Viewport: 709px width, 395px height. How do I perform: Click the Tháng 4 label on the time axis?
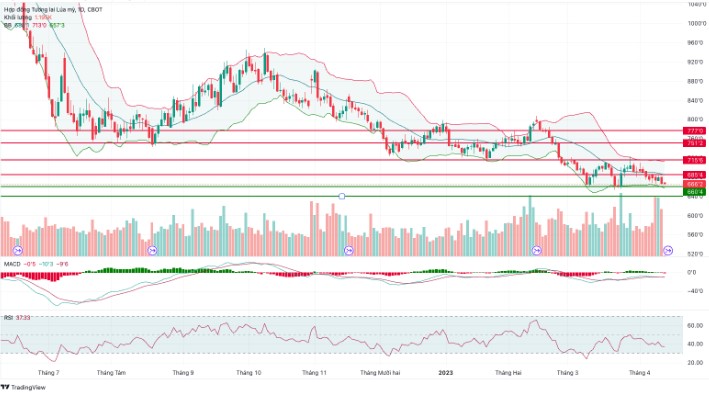click(x=639, y=373)
